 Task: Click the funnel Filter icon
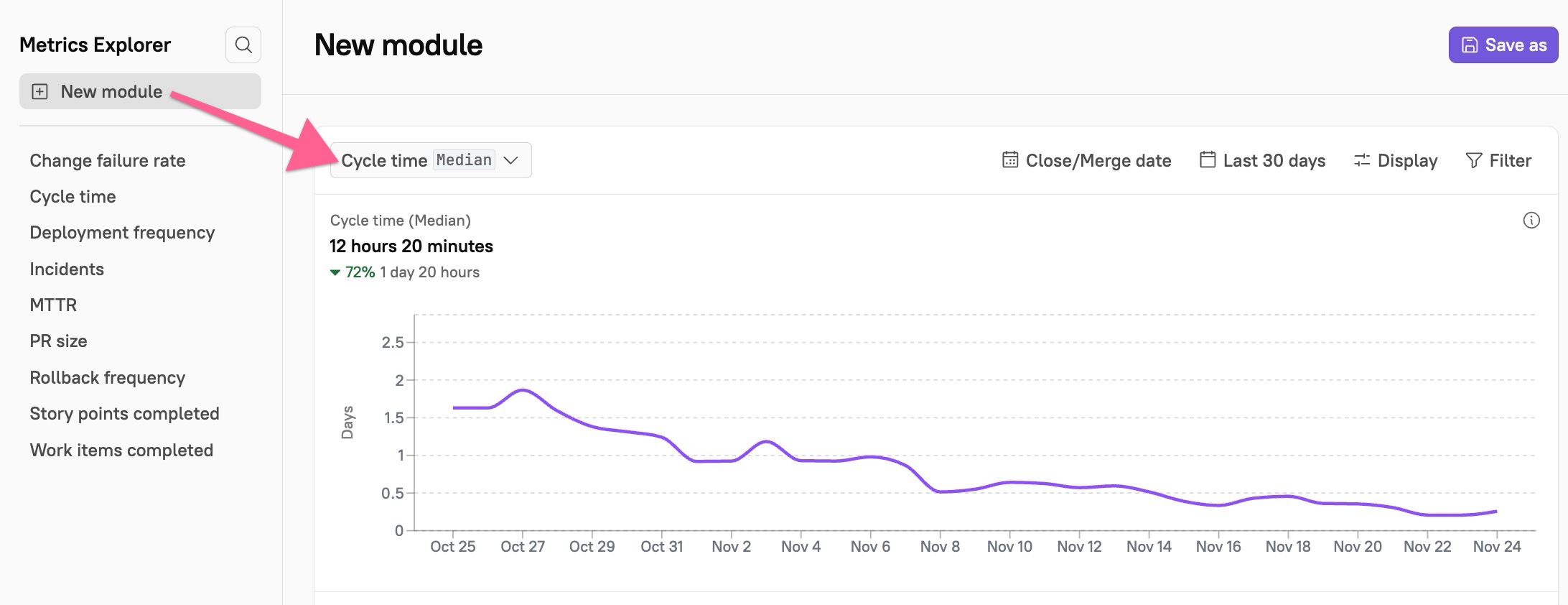click(1473, 160)
